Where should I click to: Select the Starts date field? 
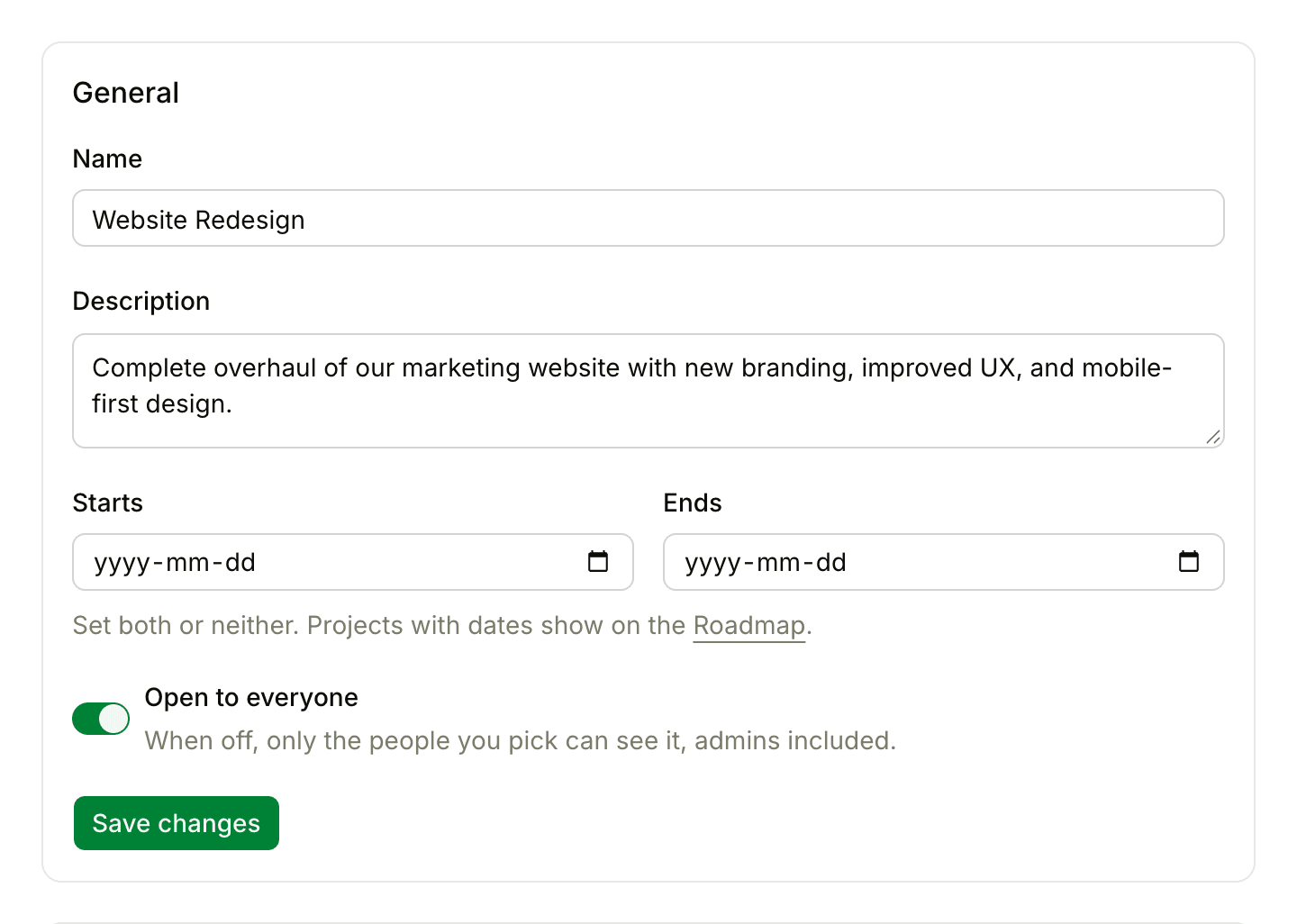(x=353, y=562)
